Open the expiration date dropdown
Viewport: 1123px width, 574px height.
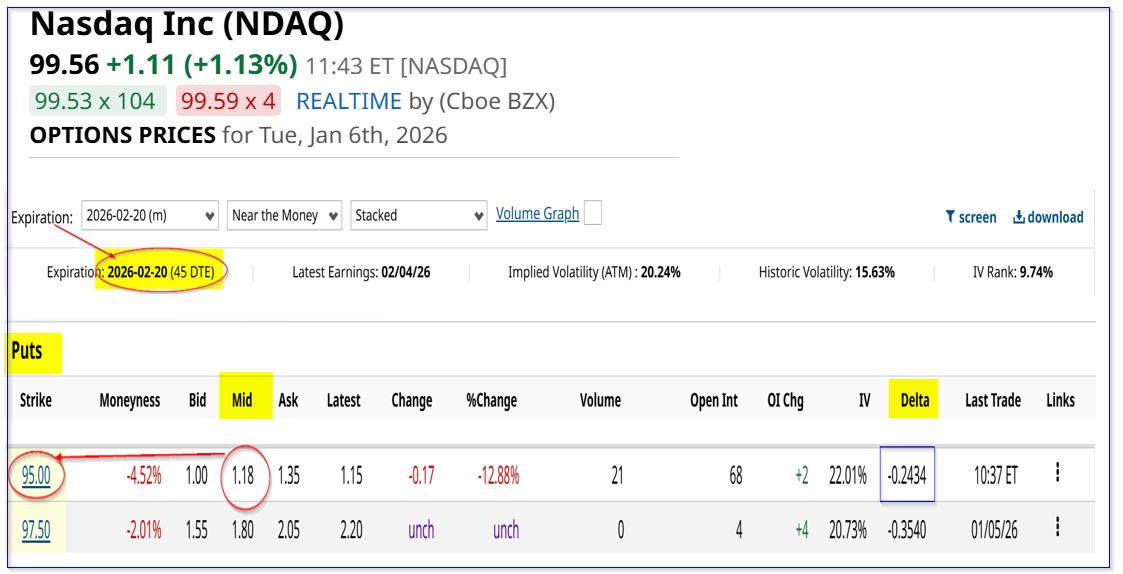click(x=150, y=215)
